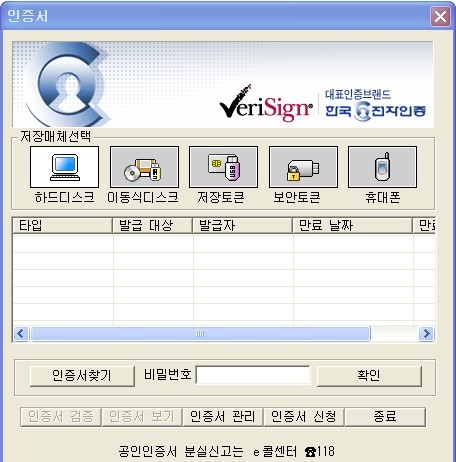Image resolution: width=456 pixels, height=462 pixels.
Task: Sort list by 만료 날짜 column header
Action: [352, 226]
